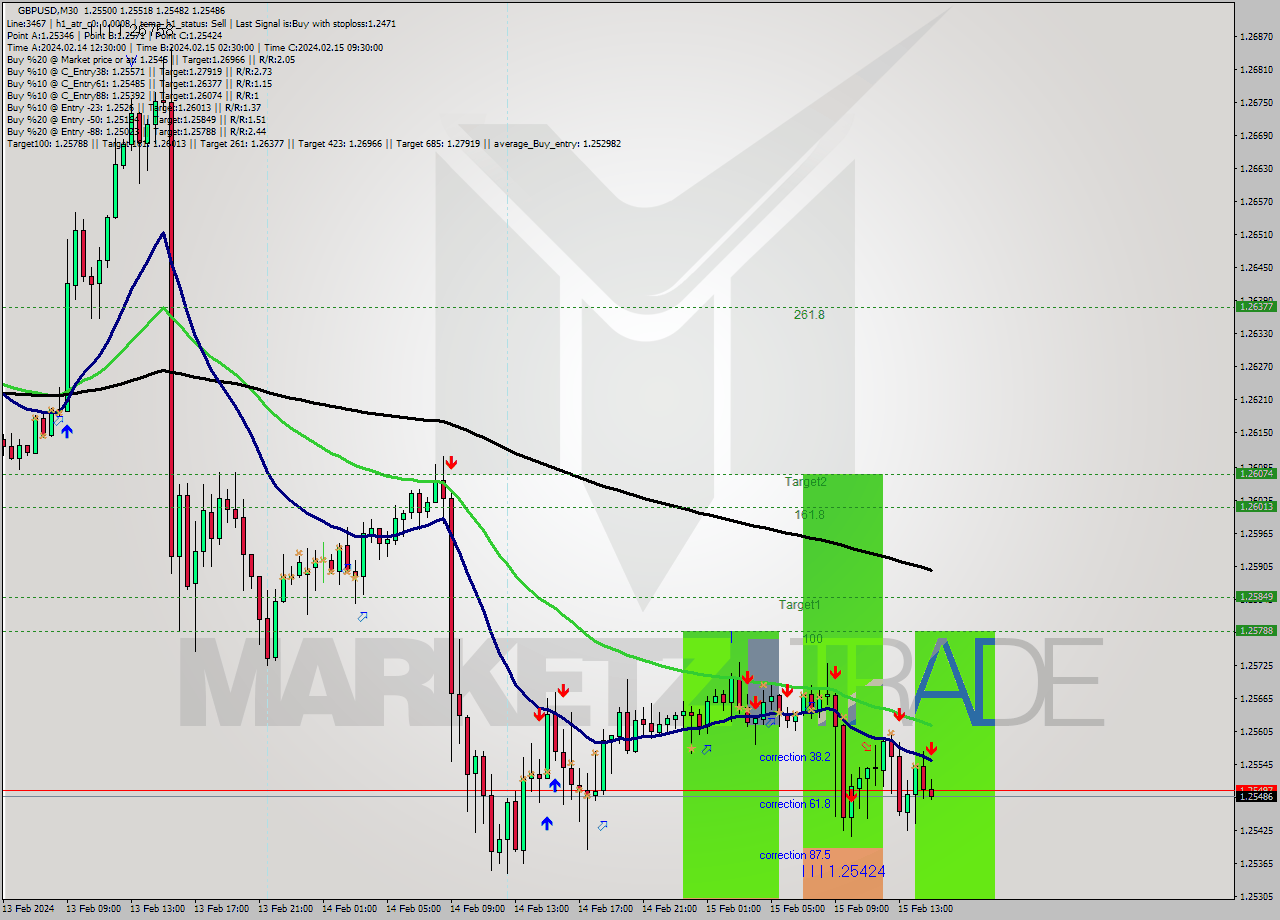This screenshot has height=920, width=1280.
Task: Click the Target2 label
Action: click(x=805, y=481)
